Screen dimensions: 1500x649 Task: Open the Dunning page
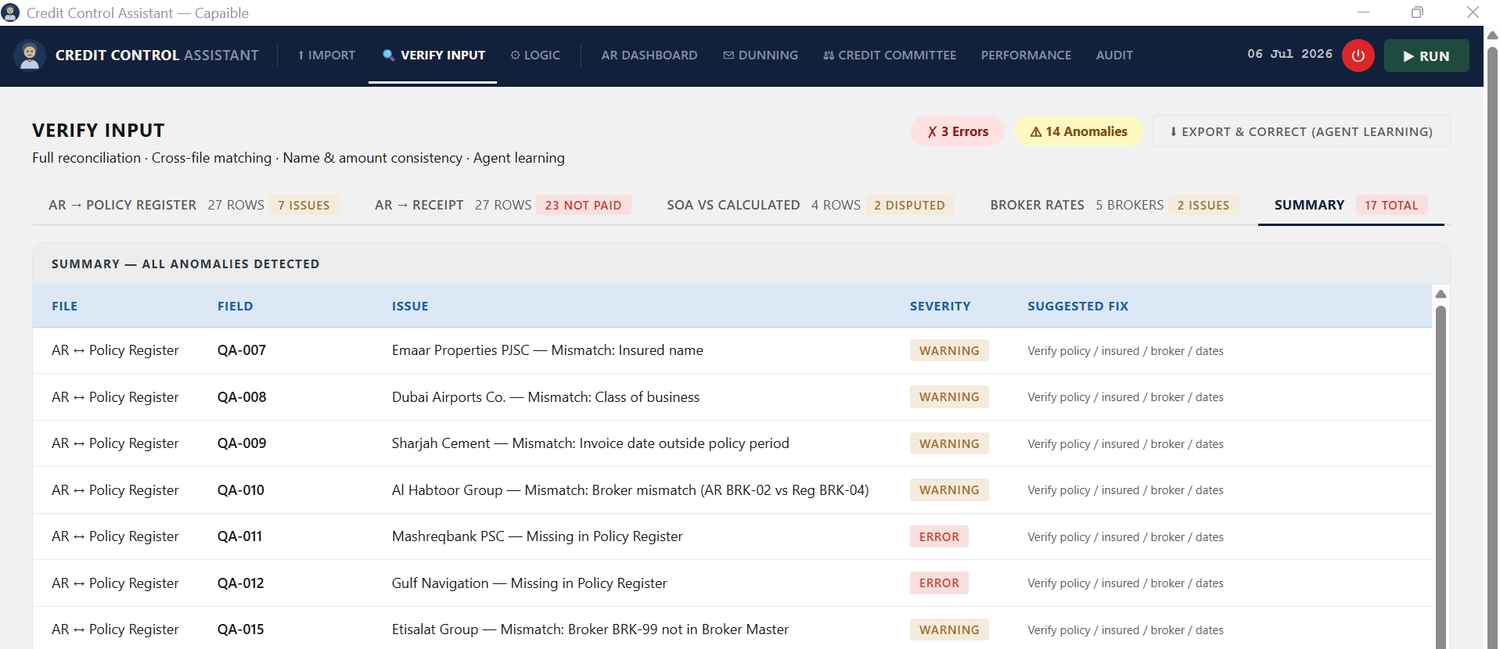tap(760, 55)
